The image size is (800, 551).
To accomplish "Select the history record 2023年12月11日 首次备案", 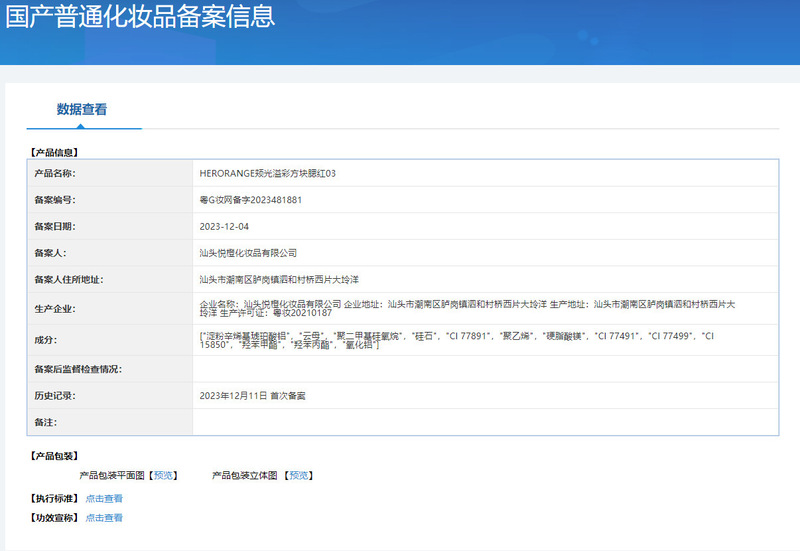I will click(x=252, y=396).
